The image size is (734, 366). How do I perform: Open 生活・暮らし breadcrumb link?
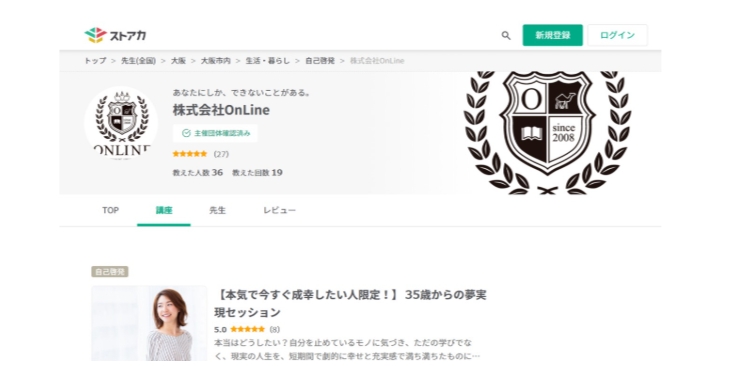pyautogui.click(x=268, y=61)
